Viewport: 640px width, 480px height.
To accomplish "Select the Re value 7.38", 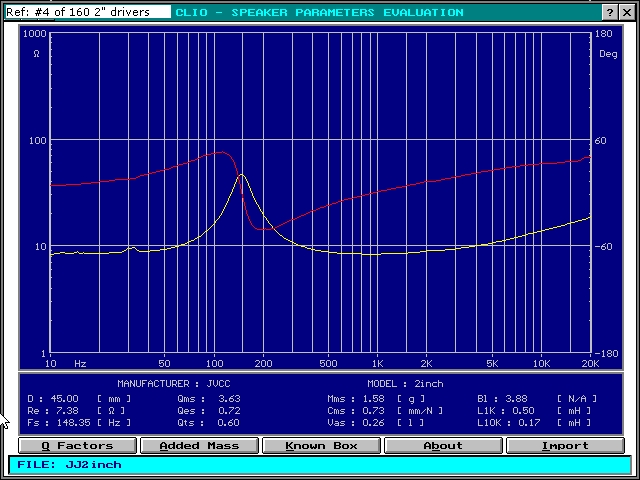I will [67, 411].
